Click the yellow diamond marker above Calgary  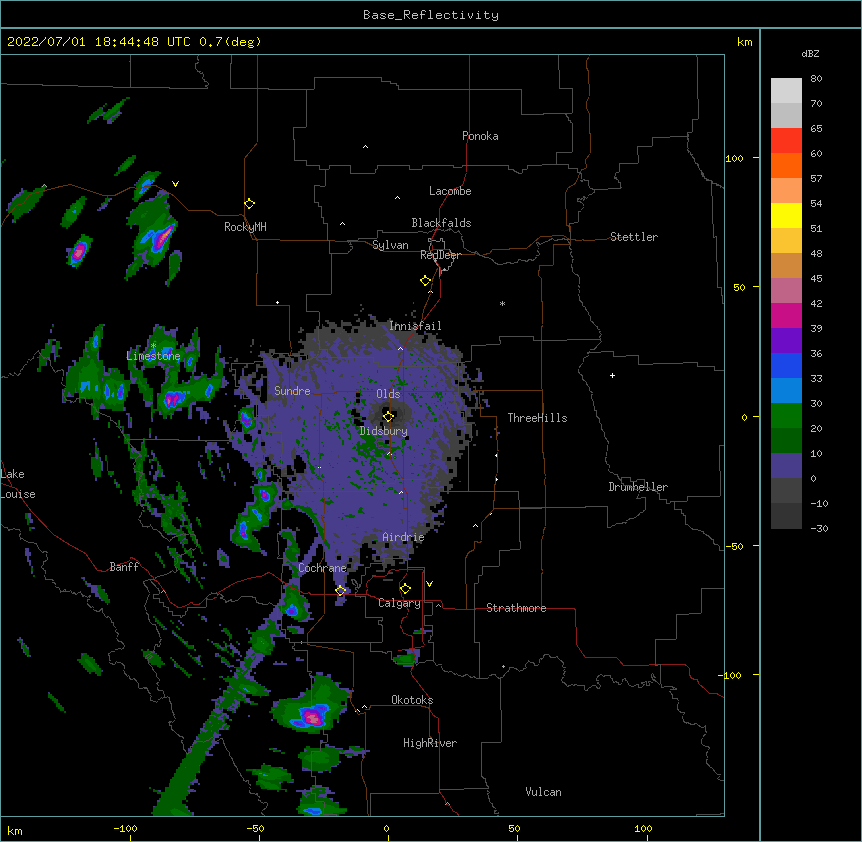point(405,589)
